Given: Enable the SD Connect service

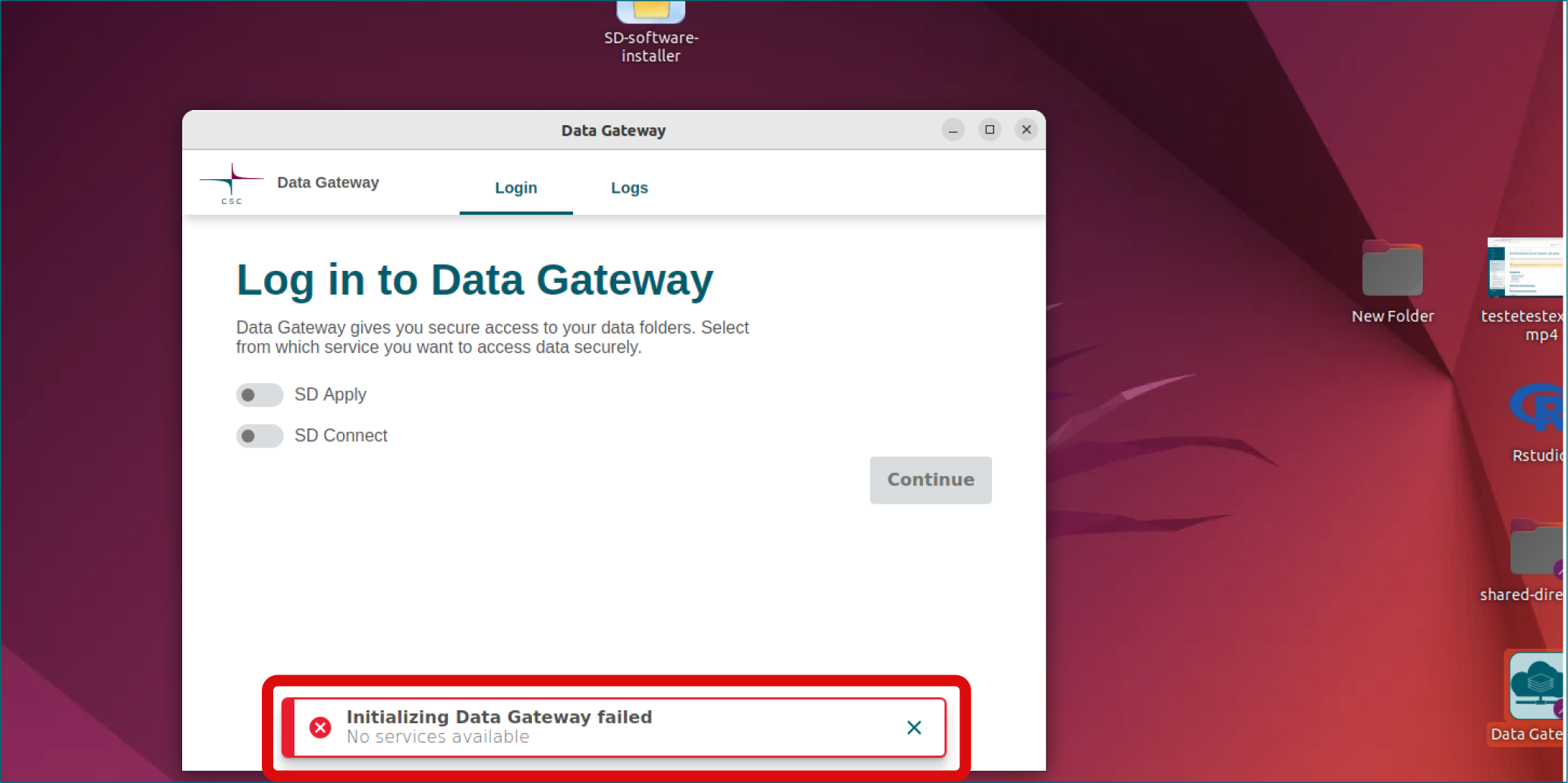Looking at the screenshot, I should tap(259, 436).
